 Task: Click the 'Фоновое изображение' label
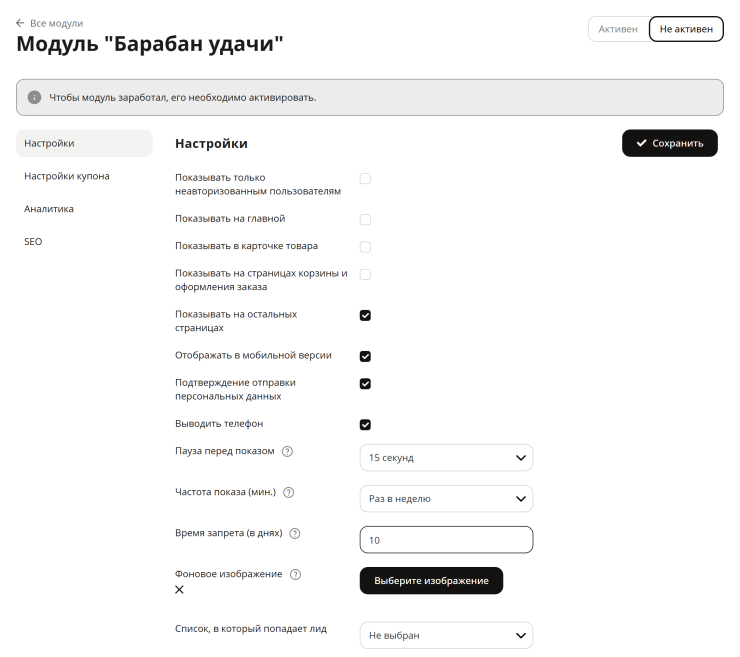228,574
